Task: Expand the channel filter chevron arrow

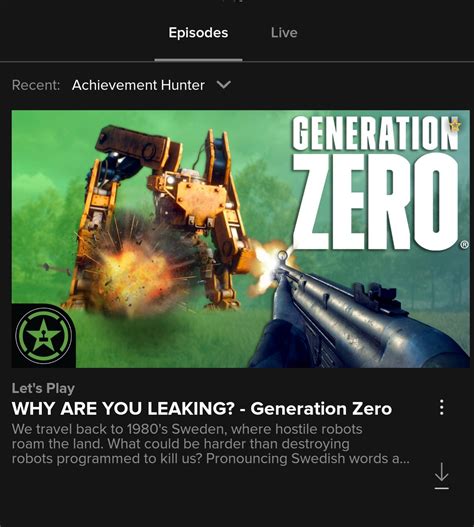Action: (224, 85)
